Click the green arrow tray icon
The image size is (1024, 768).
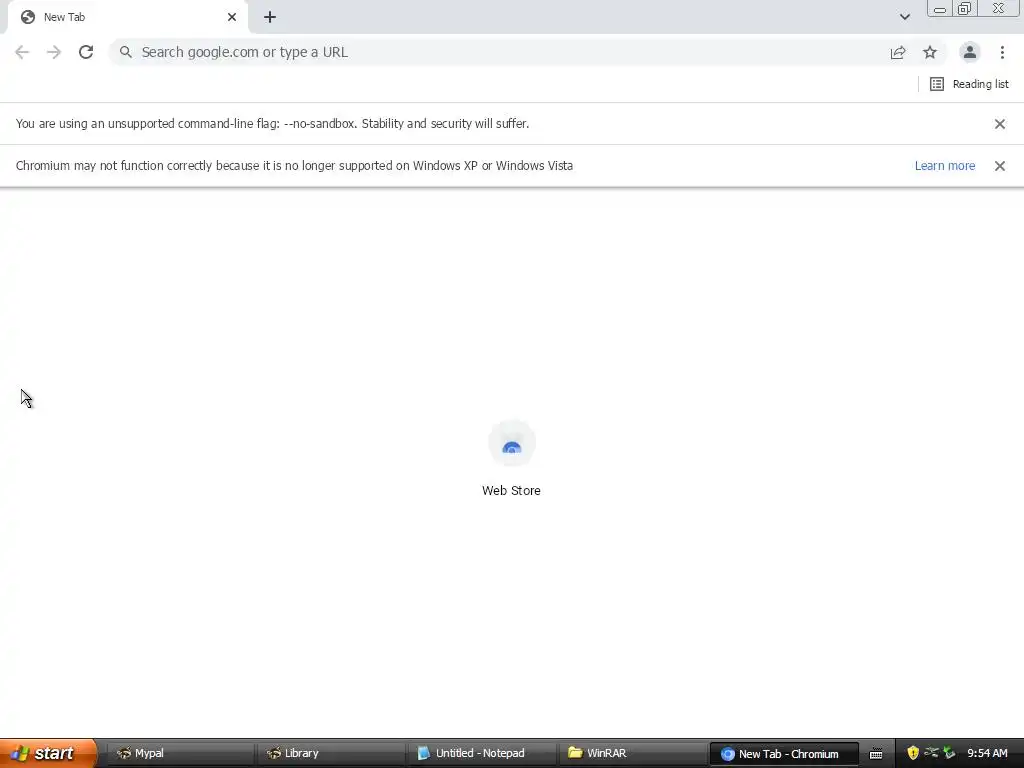point(949,753)
